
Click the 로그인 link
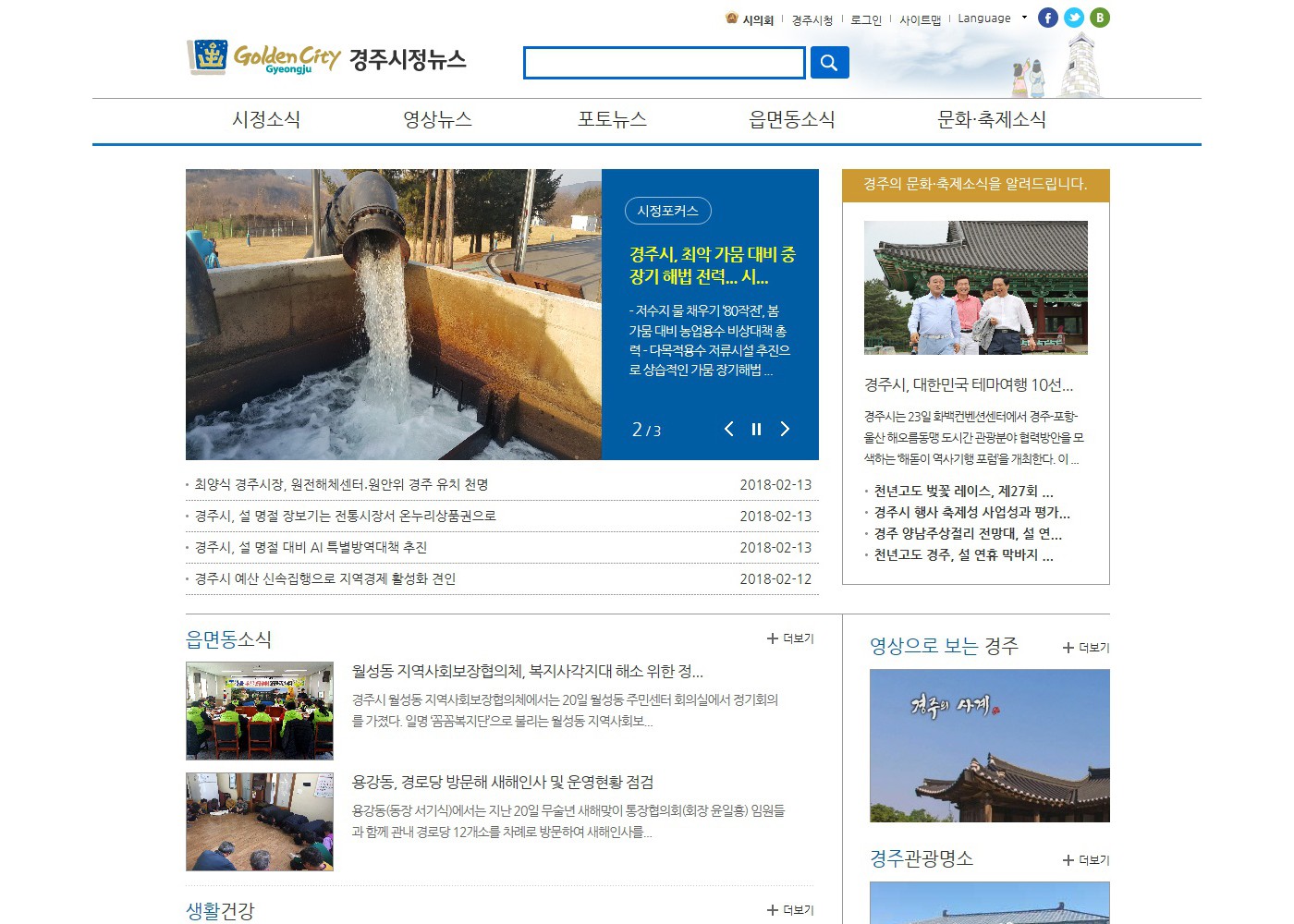click(866, 19)
